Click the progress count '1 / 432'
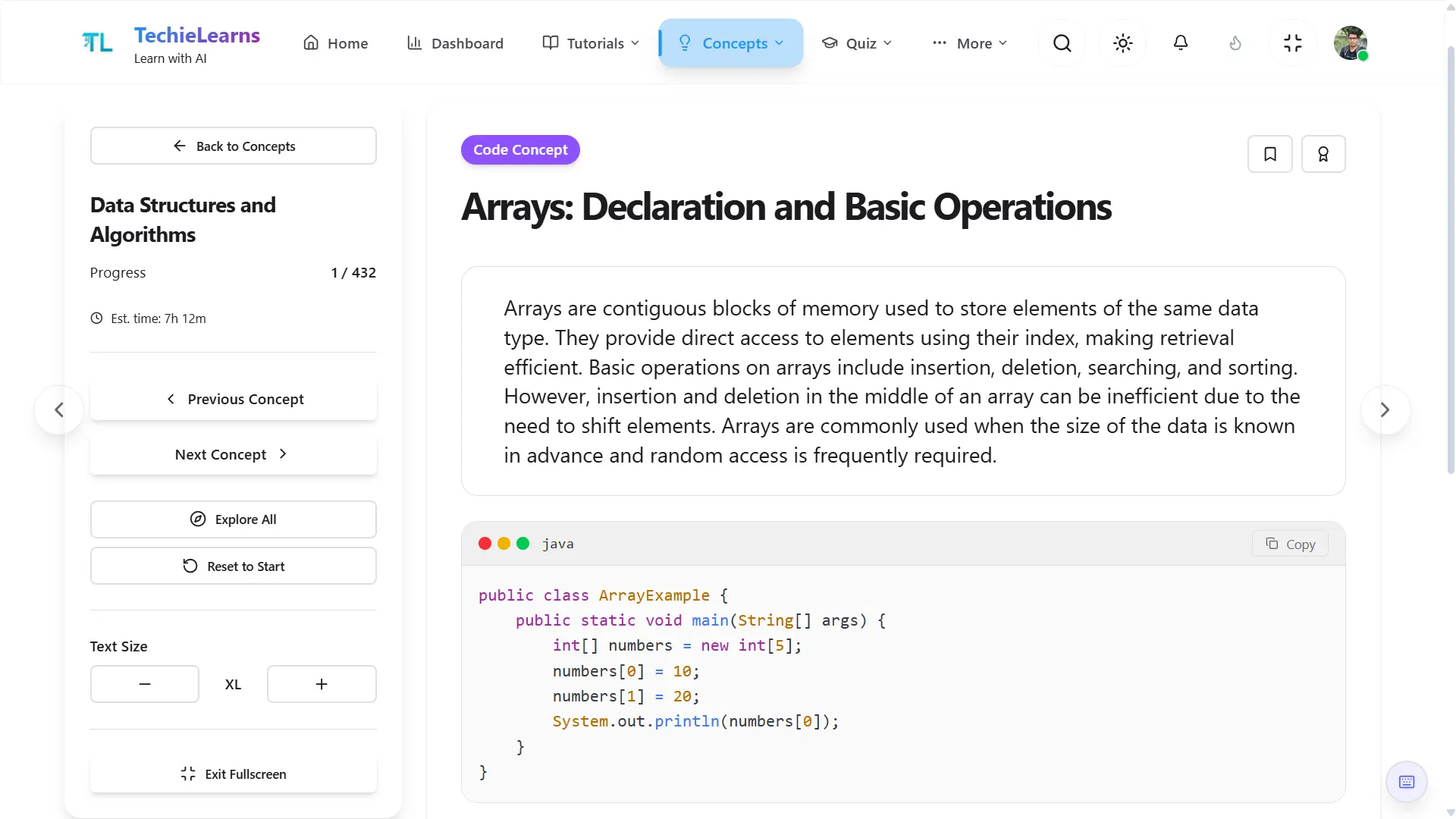Screen dimensions: 1456x819 pos(353,273)
